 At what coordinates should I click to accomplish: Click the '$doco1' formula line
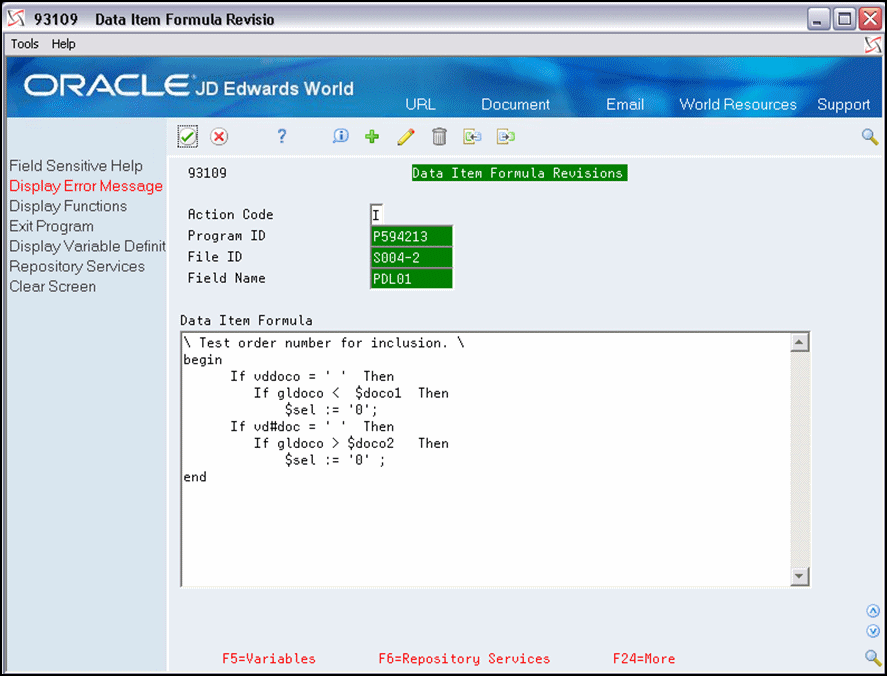tap(351, 393)
